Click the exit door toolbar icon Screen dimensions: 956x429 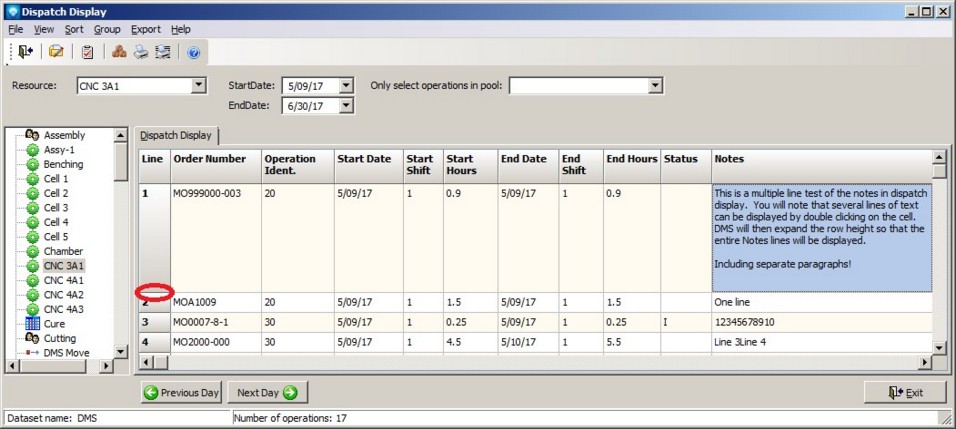(x=26, y=52)
